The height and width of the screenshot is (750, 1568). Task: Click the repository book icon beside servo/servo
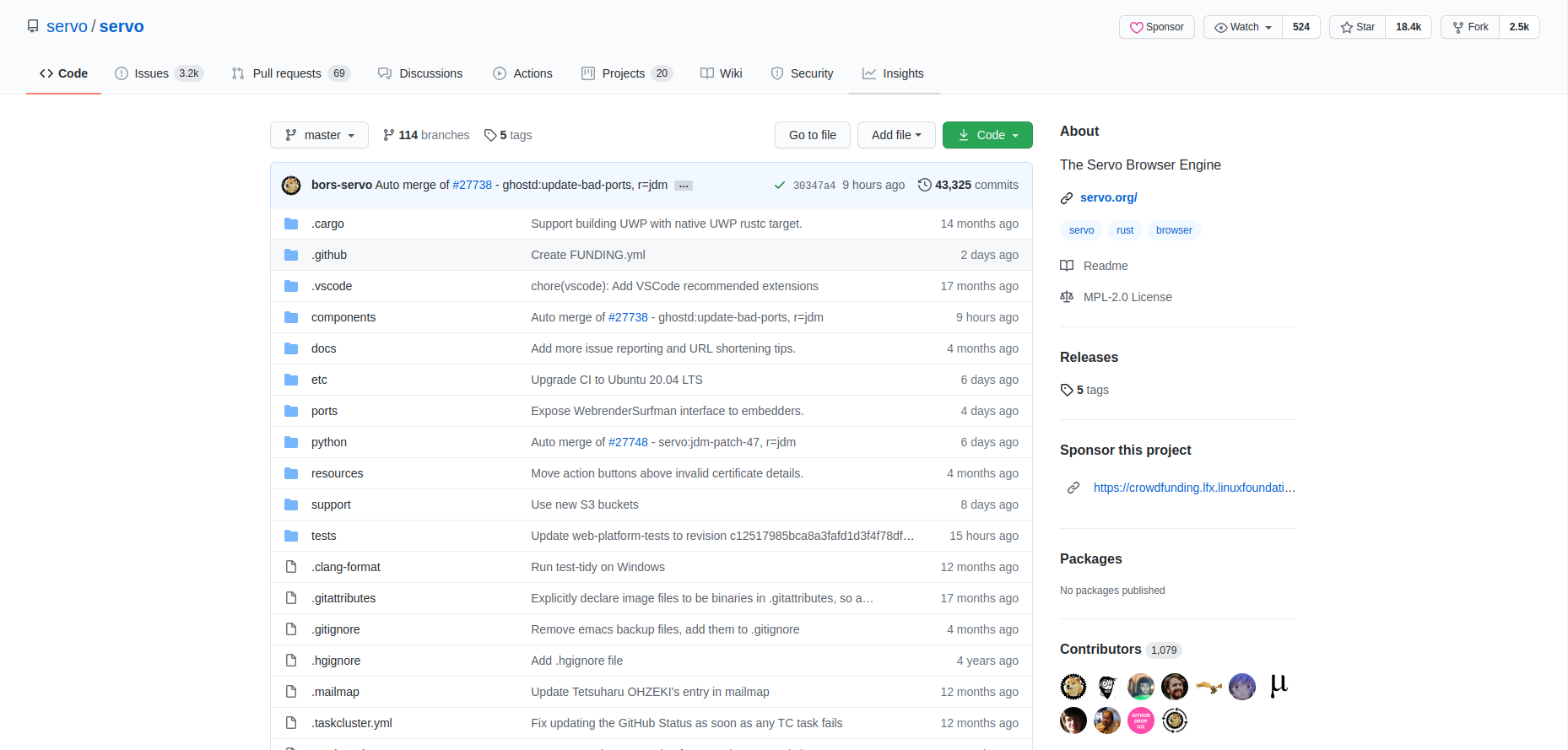(x=33, y=26)
